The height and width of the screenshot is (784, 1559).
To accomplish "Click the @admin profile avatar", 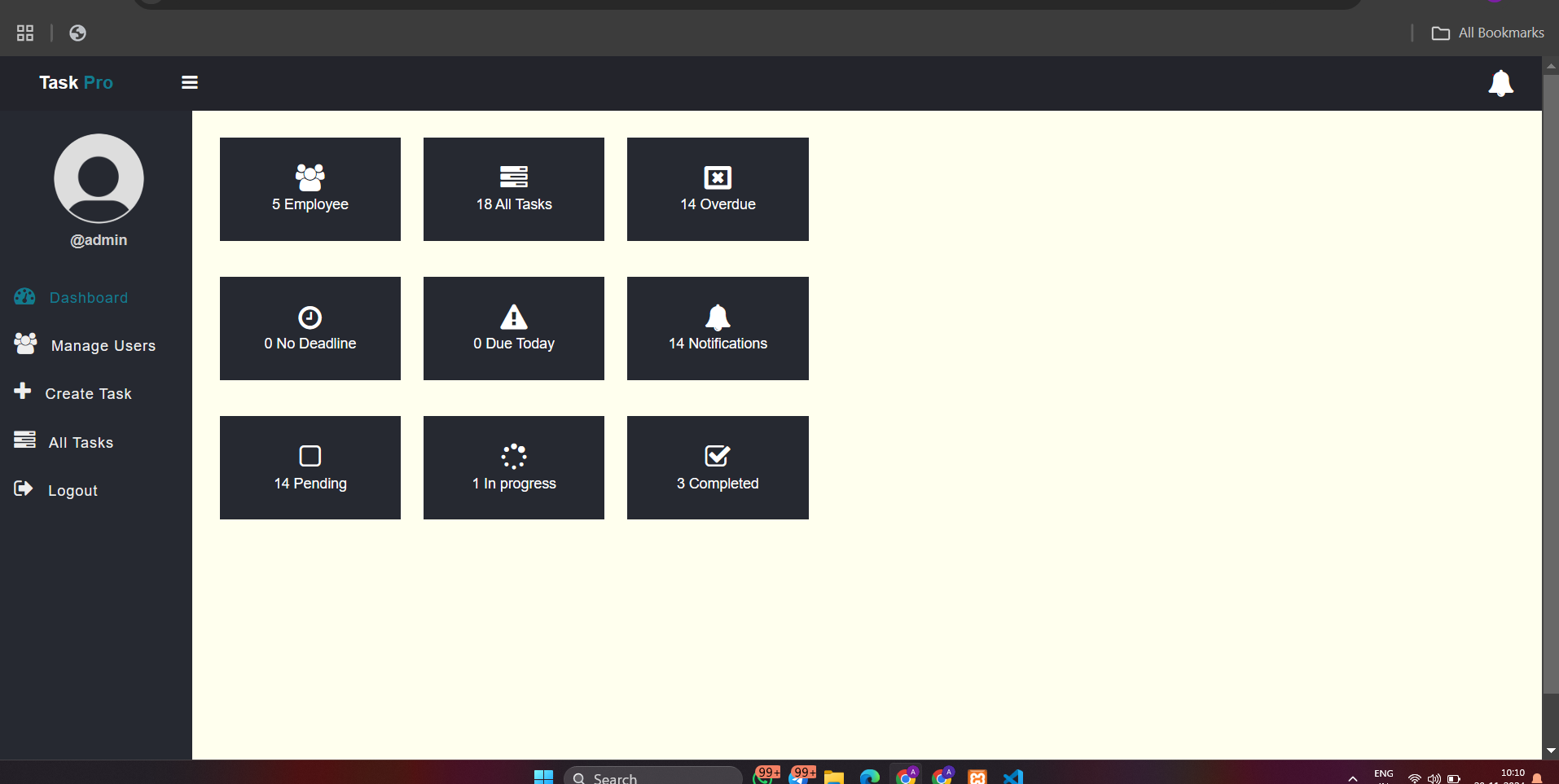I will pyautogui.click(x=98, y=178).
